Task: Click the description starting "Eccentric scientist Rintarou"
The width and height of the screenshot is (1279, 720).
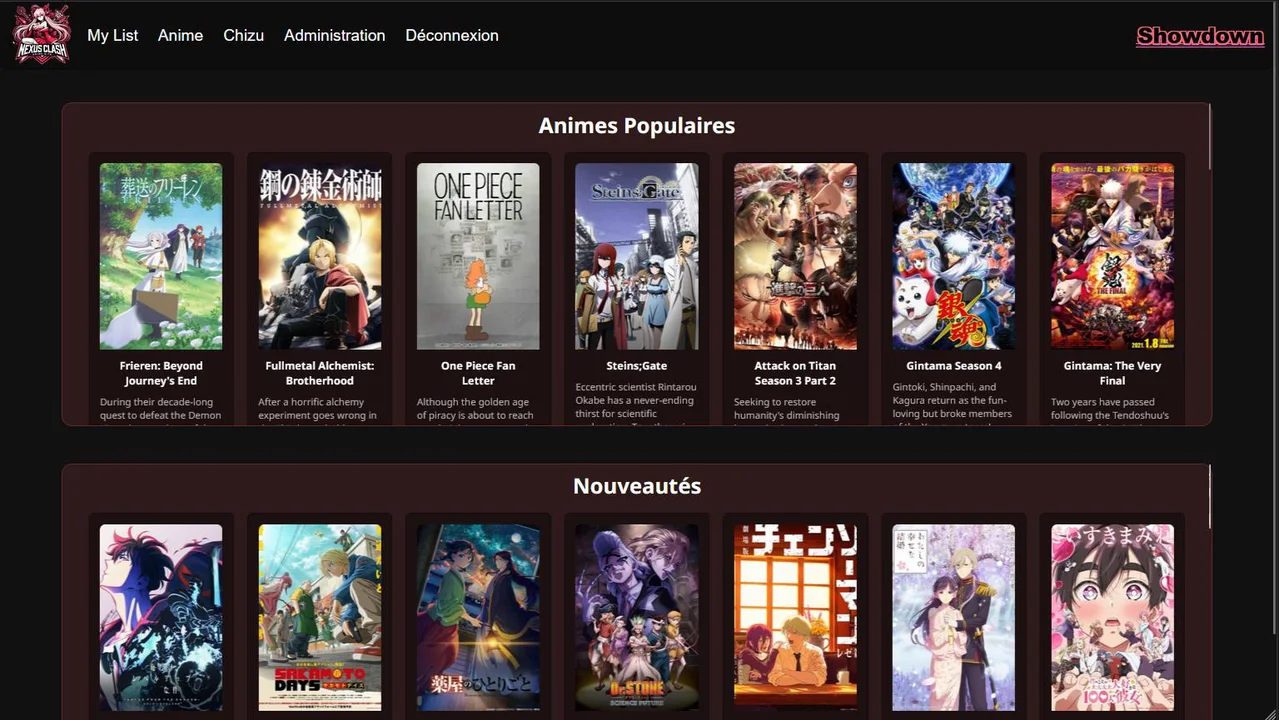Action: tap(637, 404)
